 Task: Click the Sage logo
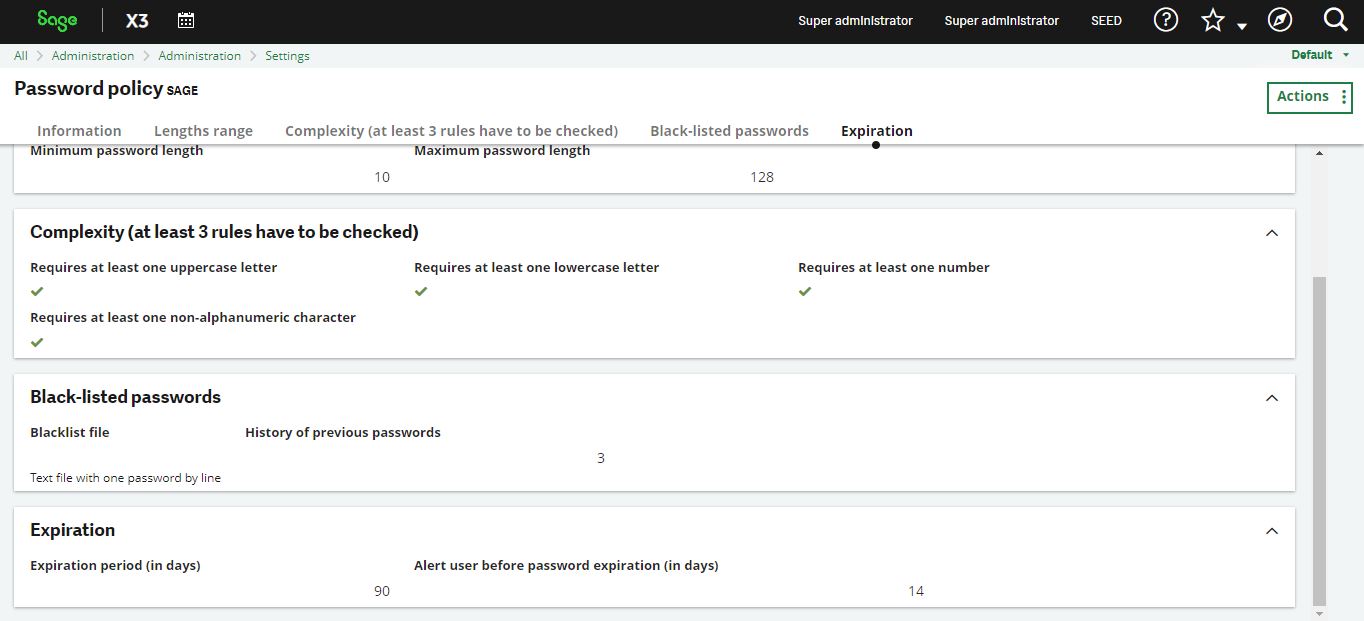click(x=57, y=20)
